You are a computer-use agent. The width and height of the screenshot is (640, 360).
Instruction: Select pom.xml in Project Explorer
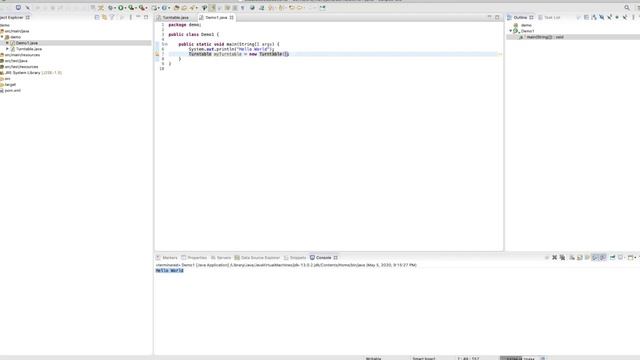[x=12, y=91]
